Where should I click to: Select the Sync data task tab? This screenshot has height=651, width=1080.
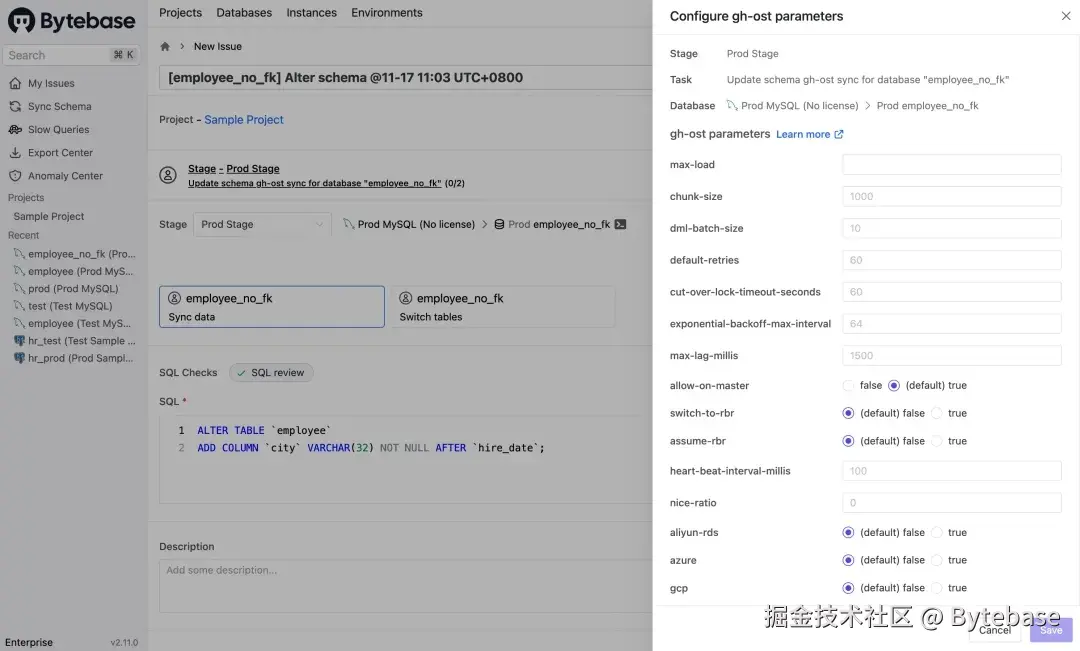click(272, 307)
